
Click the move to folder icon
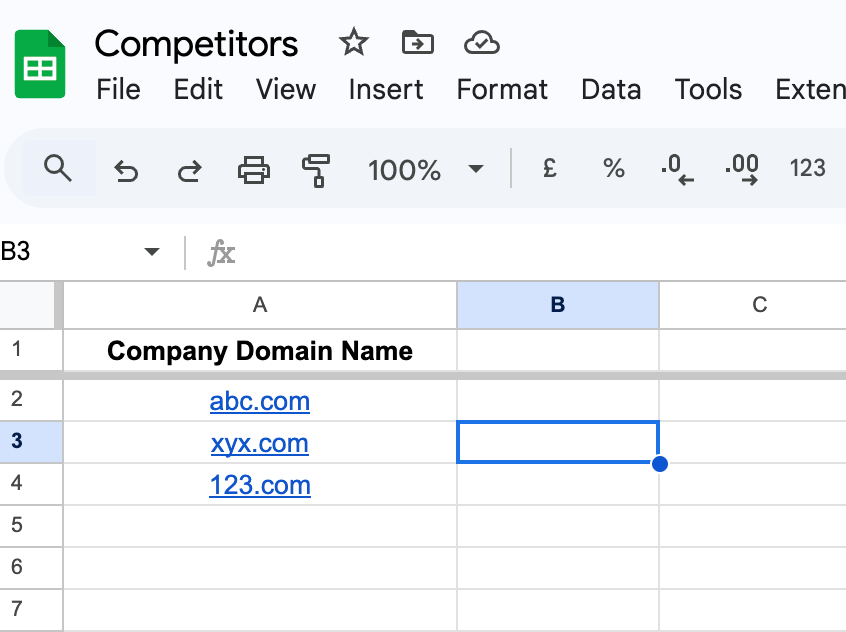click(x=417, y=43)
